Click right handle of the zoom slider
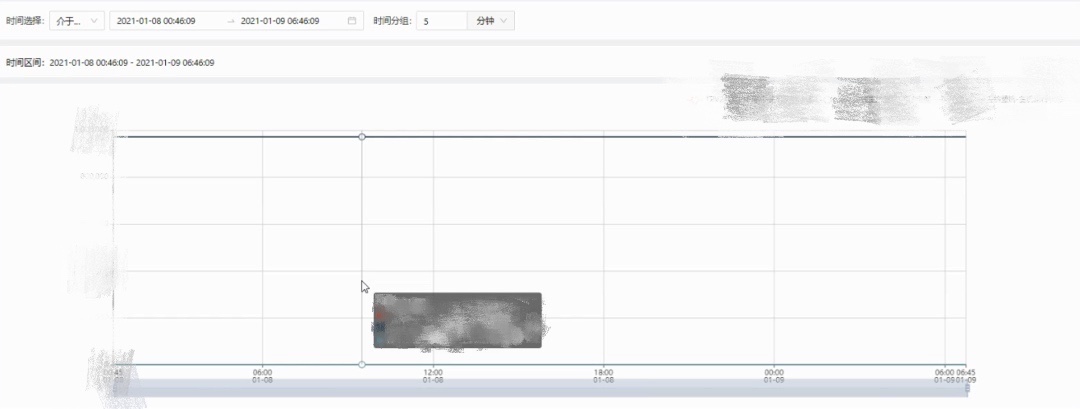The width and height of the screenshot is (1080, 409). [x=966, y=389]
